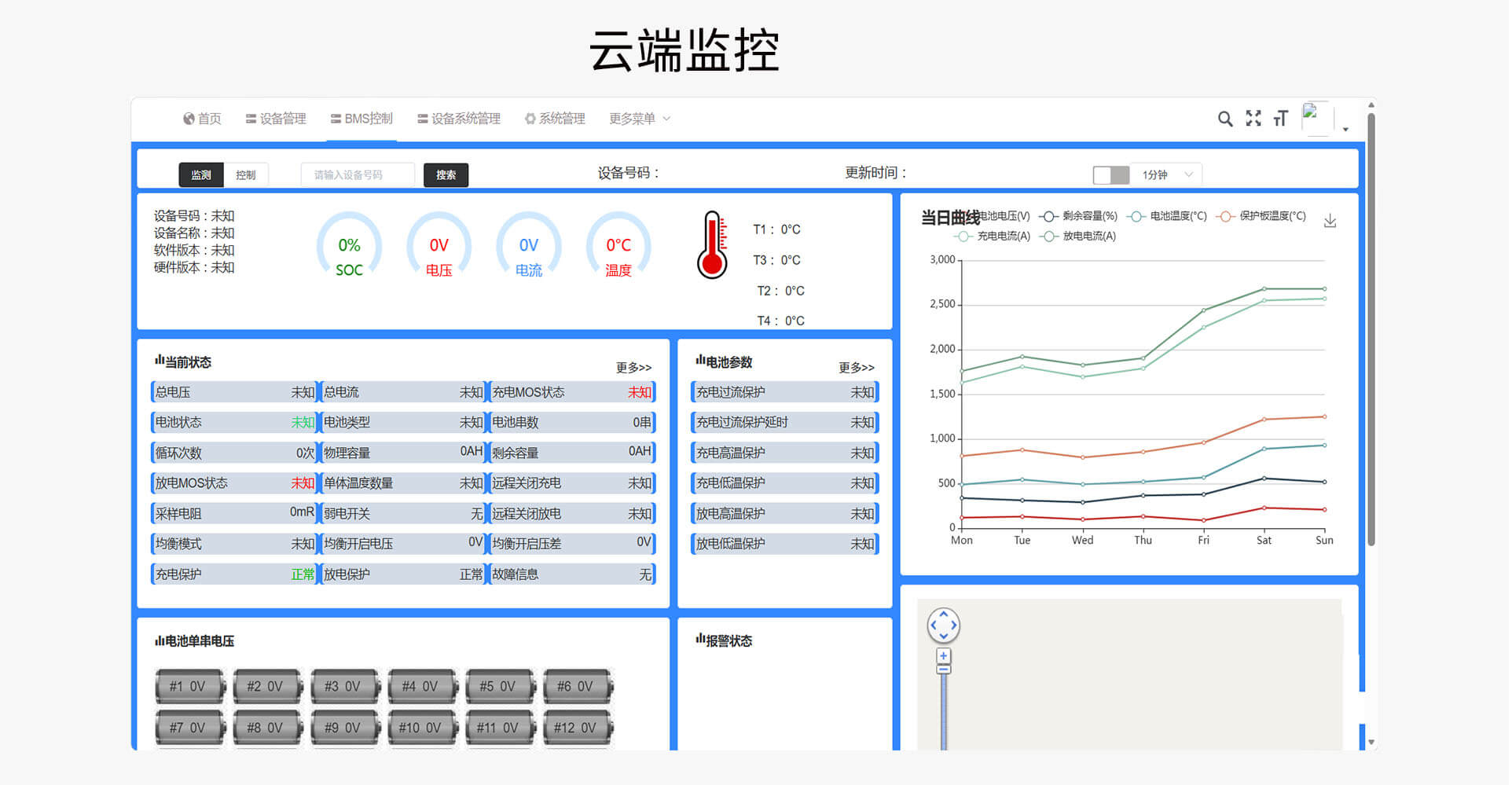Select battery cell #1 0V icon

[191, 688]
